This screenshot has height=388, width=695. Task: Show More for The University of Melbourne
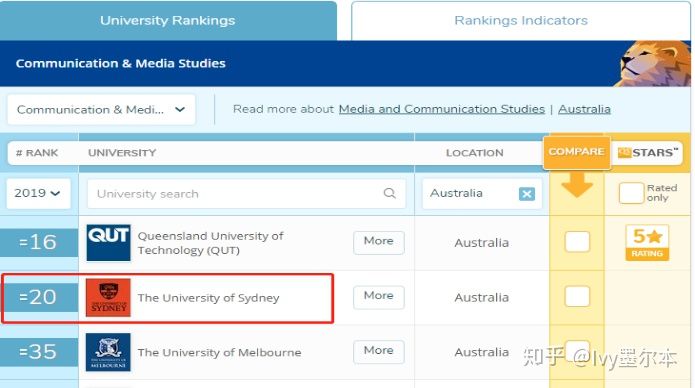(379, 352)
